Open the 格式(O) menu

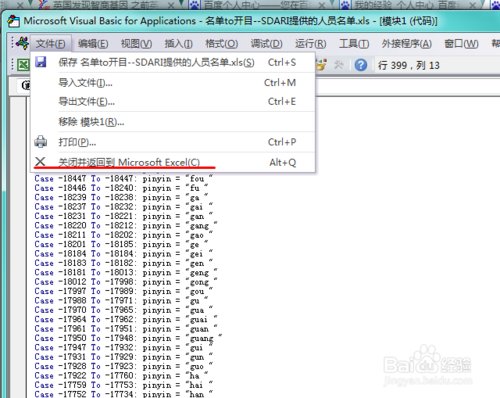click(x=222, y=44)
